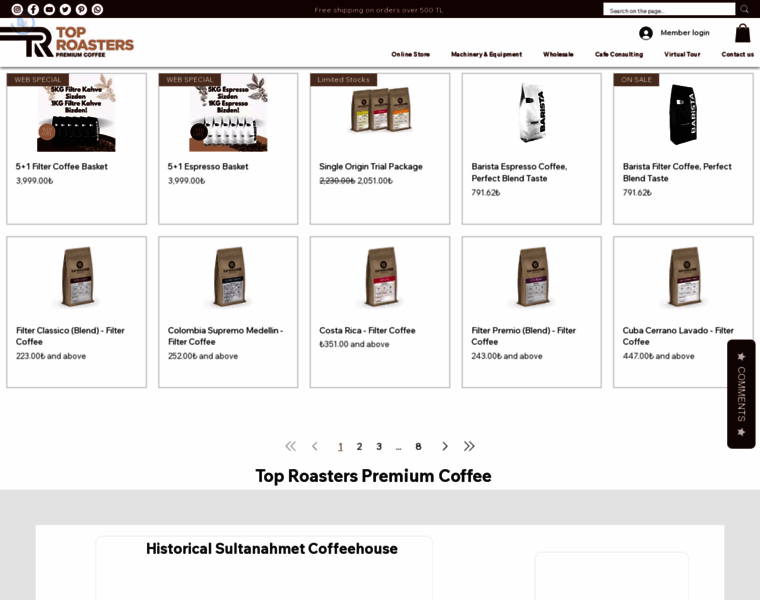The image size is (760, 600).
Task: Open the WhatsApp social icon
Action: (97, 9)
